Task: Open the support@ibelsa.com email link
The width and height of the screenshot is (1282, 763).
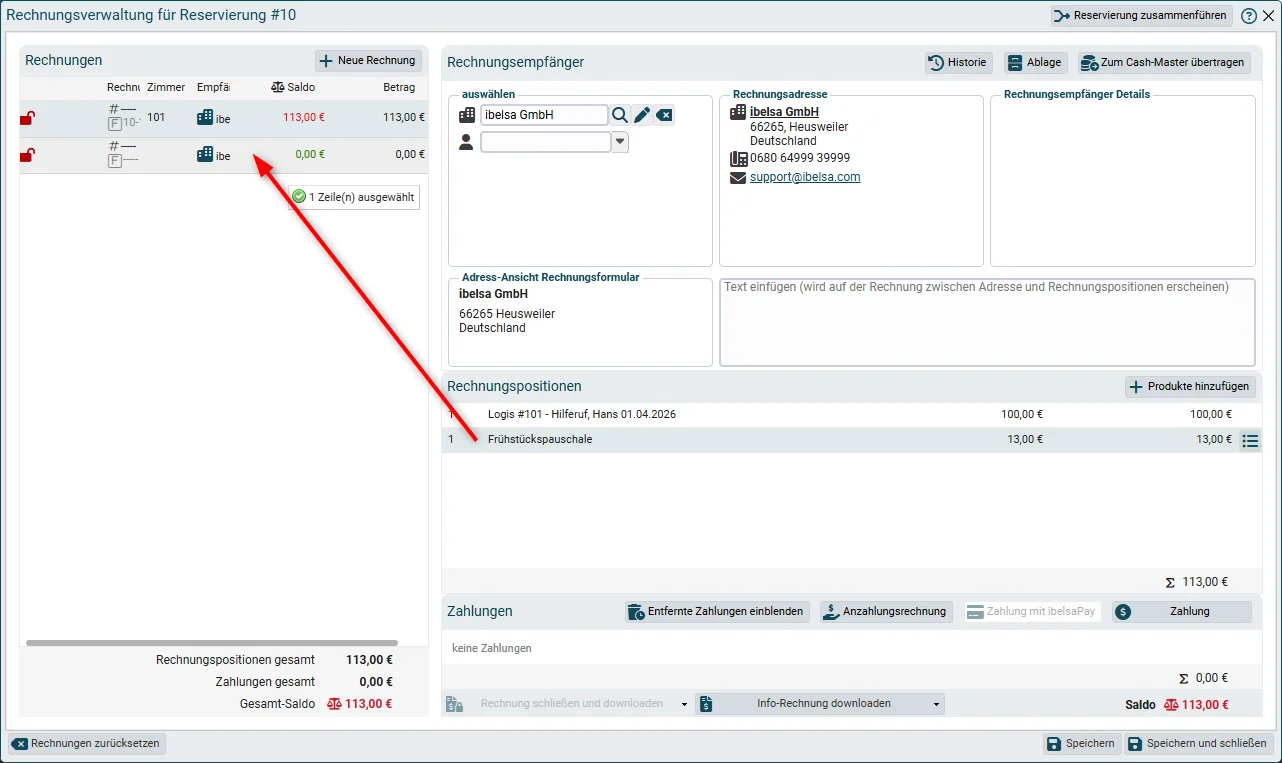Action: (805, 177)
